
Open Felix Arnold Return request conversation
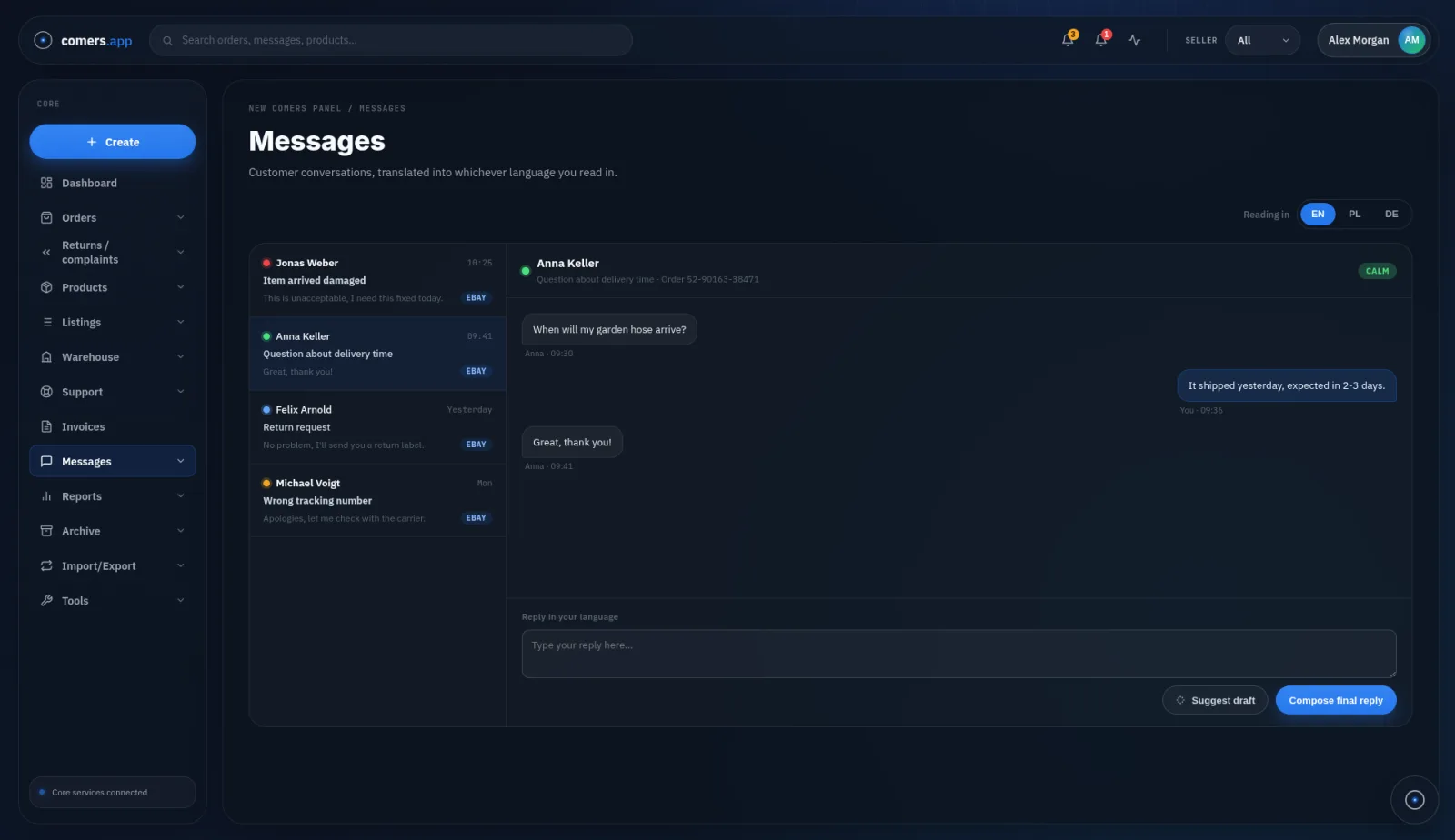pyautogui.click(x=377, y=427)
